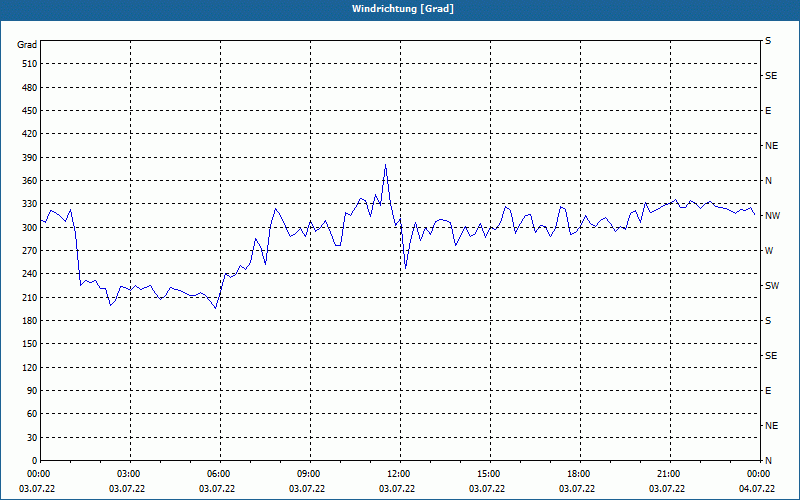
Task: Pick the 180 degree axis label
Action: [30, 321]
